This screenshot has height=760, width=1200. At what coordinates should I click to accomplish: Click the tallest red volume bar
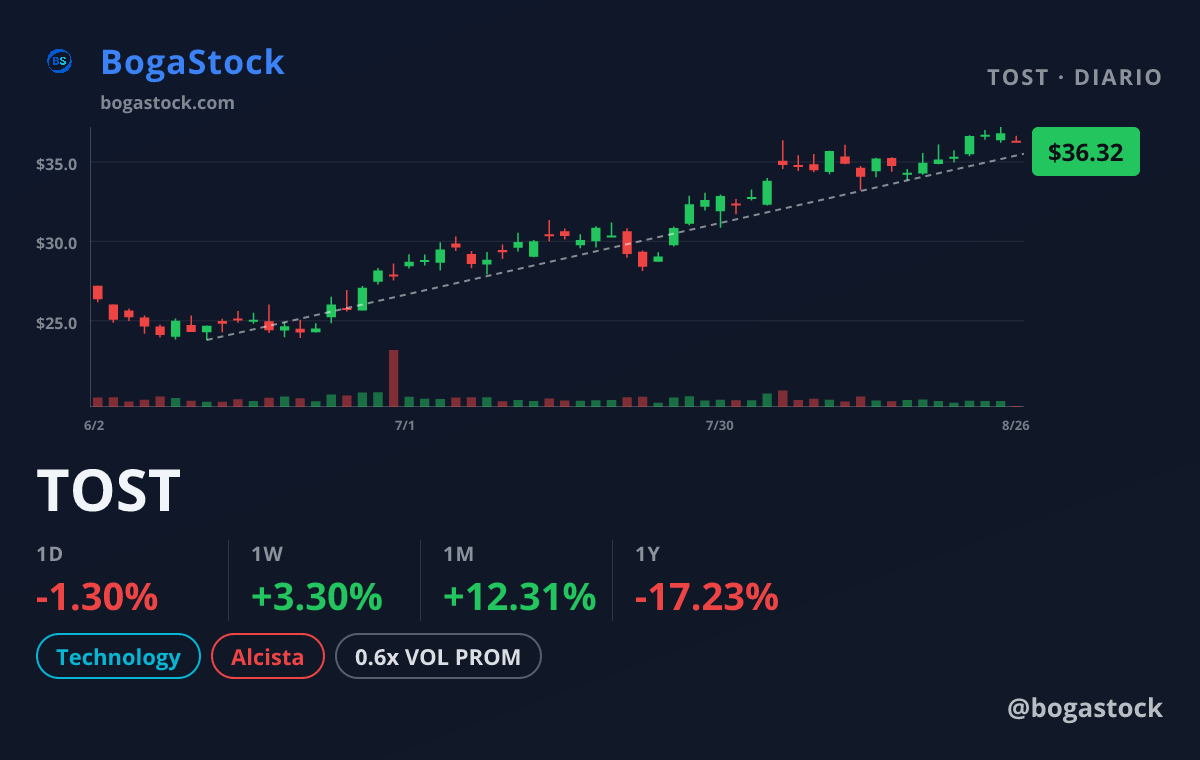[394, 378]
